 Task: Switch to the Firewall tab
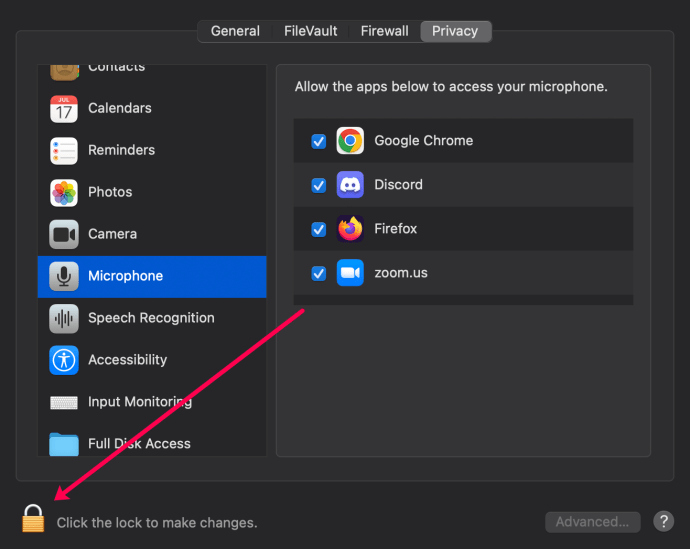(x=385, y=31)
